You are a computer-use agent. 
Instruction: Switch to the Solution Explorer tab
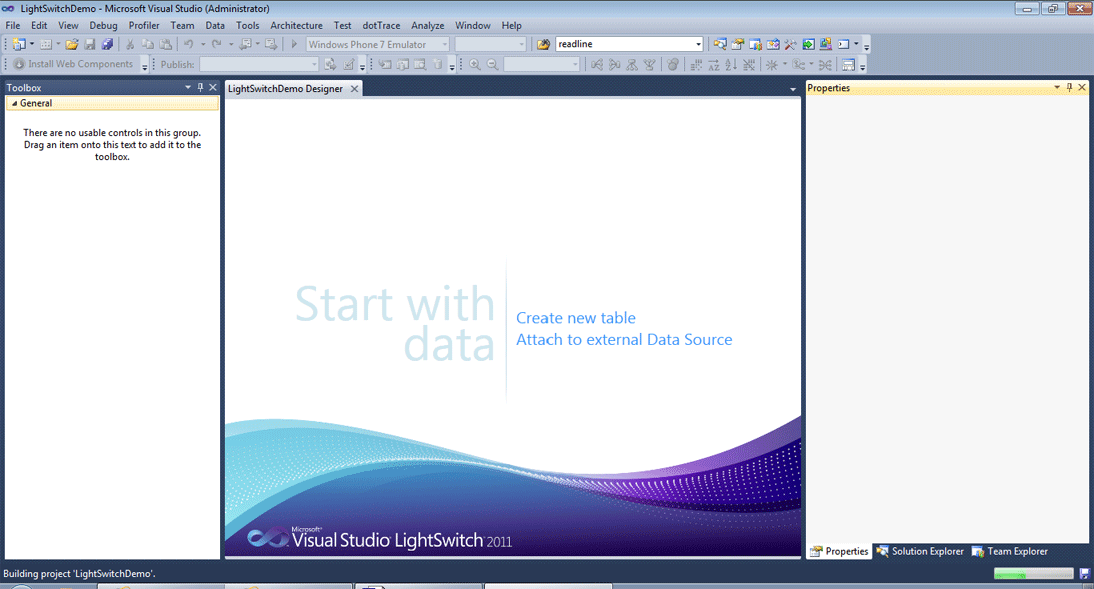pyautogui.click(x=920, y=551)
